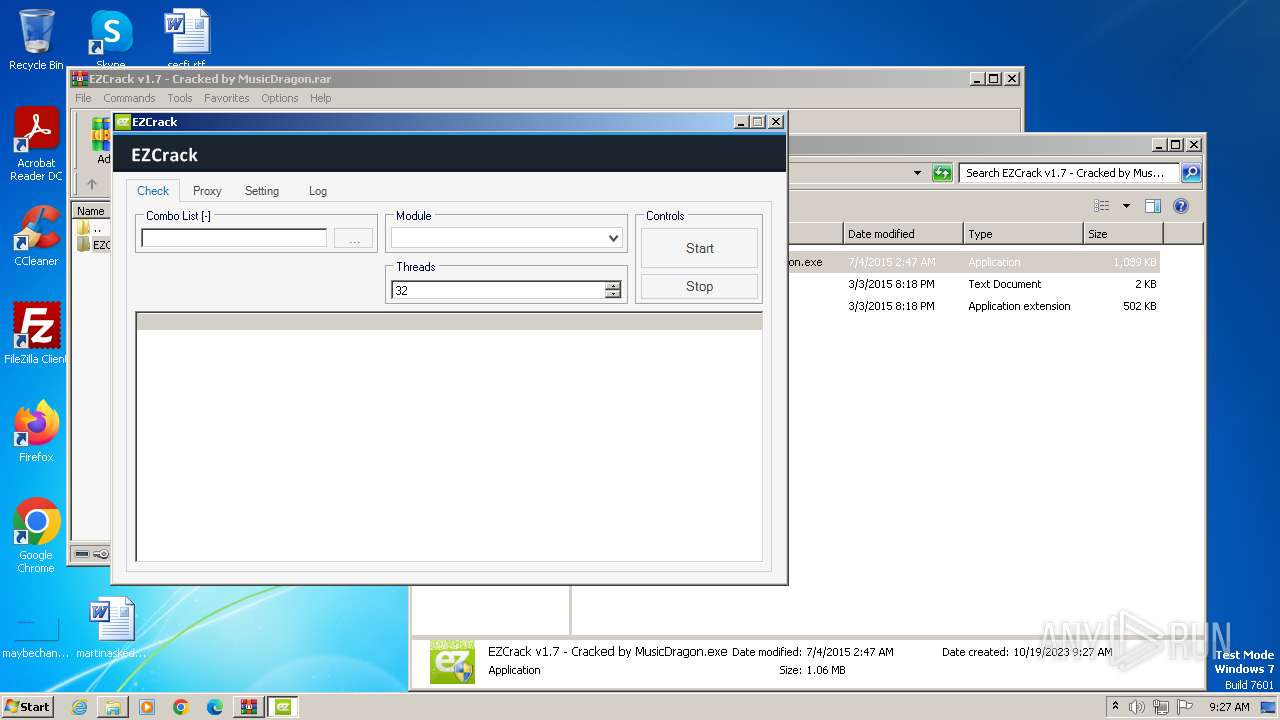
Task: Click the results list column header bar
Action: 449,321
